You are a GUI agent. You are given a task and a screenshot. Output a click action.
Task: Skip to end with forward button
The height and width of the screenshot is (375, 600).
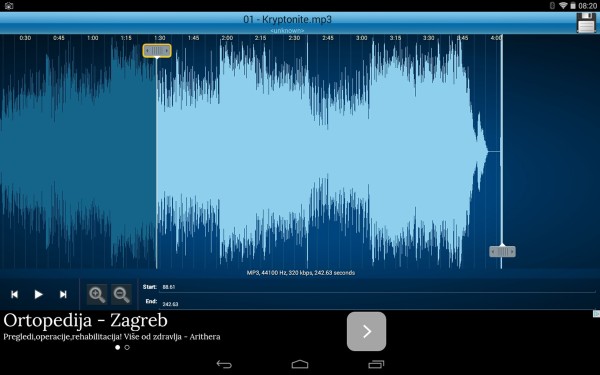(x=63, y=294)
